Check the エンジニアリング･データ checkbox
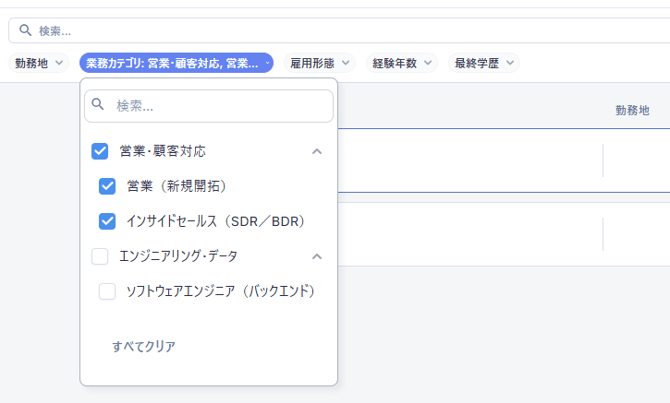 (100, 257)
